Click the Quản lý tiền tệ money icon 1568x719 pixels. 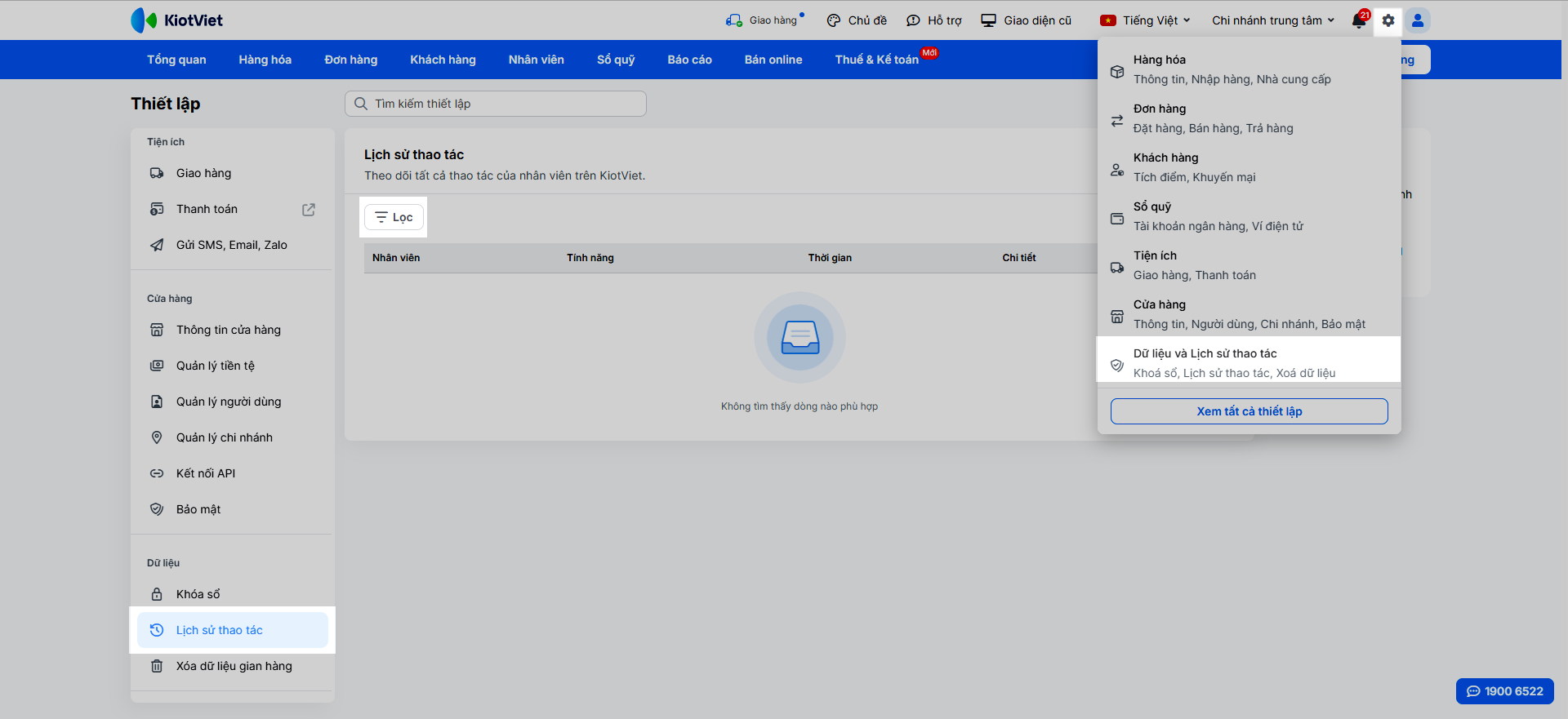[157, 366]
